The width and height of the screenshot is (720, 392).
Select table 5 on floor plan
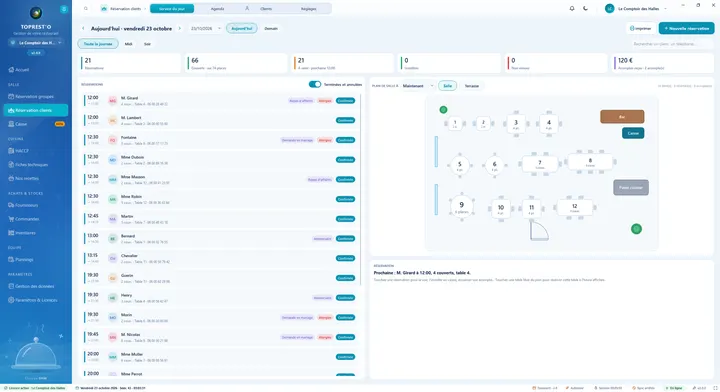coord(459,165)
